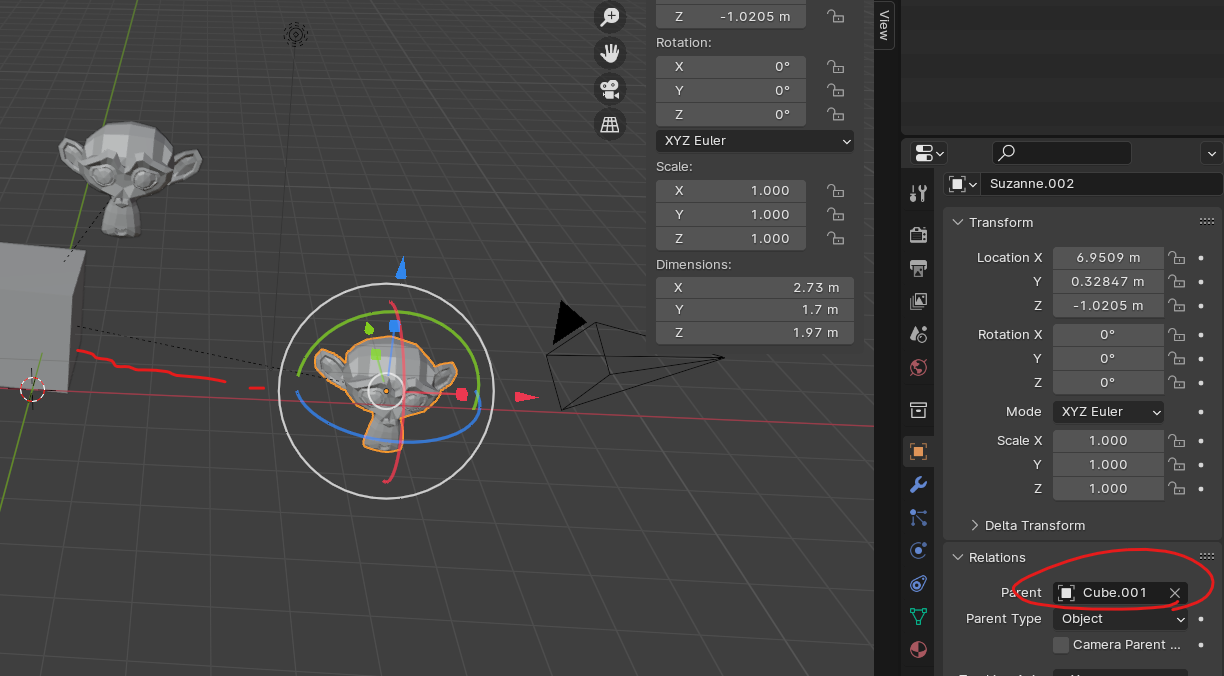Viewport: 1224px width, 676px height.
Task: Open the View Layer properties tab icon
Action: click(x=918, y=301)
